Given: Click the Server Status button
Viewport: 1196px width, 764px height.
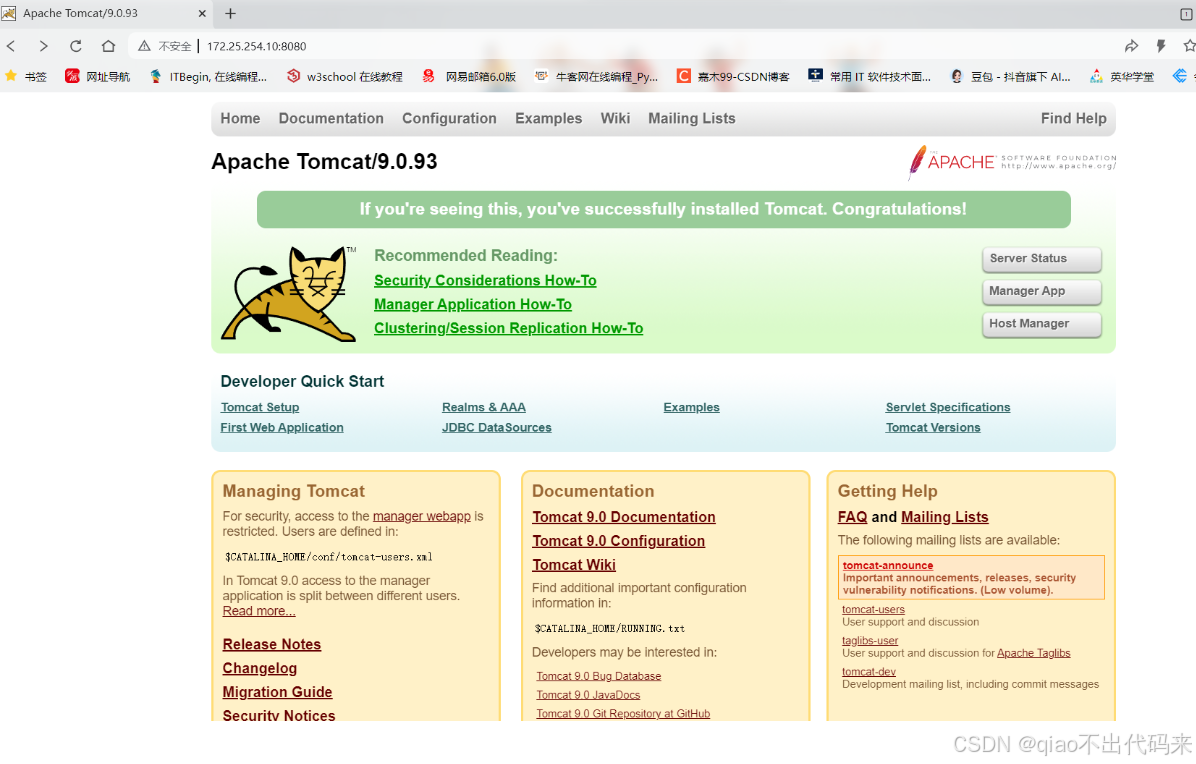Looking at the screenshot, I should pyautogui.click(x=1041, y=258).
